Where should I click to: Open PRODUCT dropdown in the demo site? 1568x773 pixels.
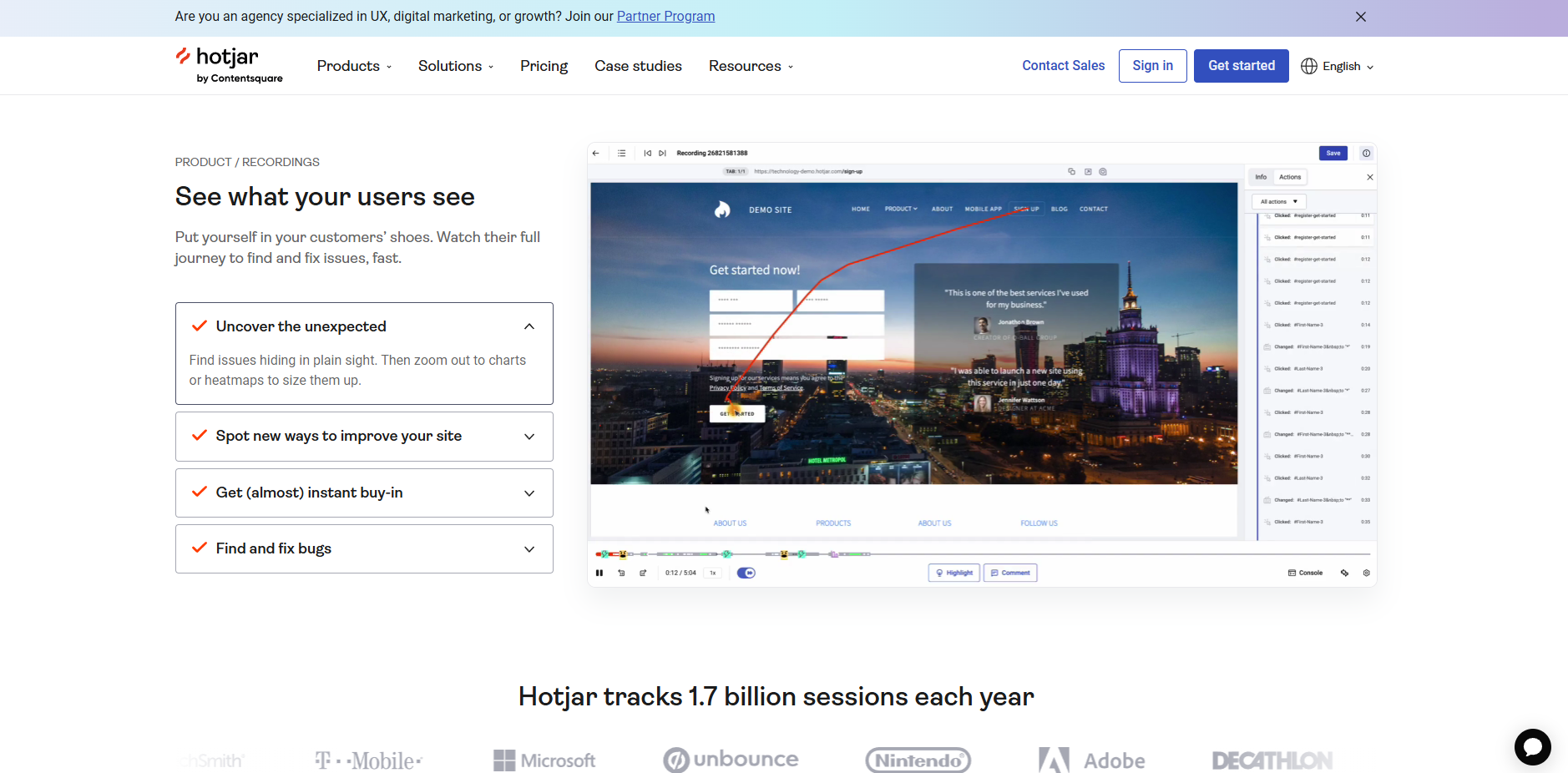[901, 209]
